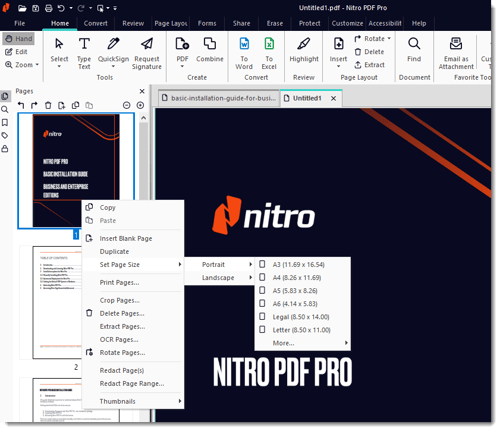Open the File menu
Screen dimensions: 500x431
[20, 23]
